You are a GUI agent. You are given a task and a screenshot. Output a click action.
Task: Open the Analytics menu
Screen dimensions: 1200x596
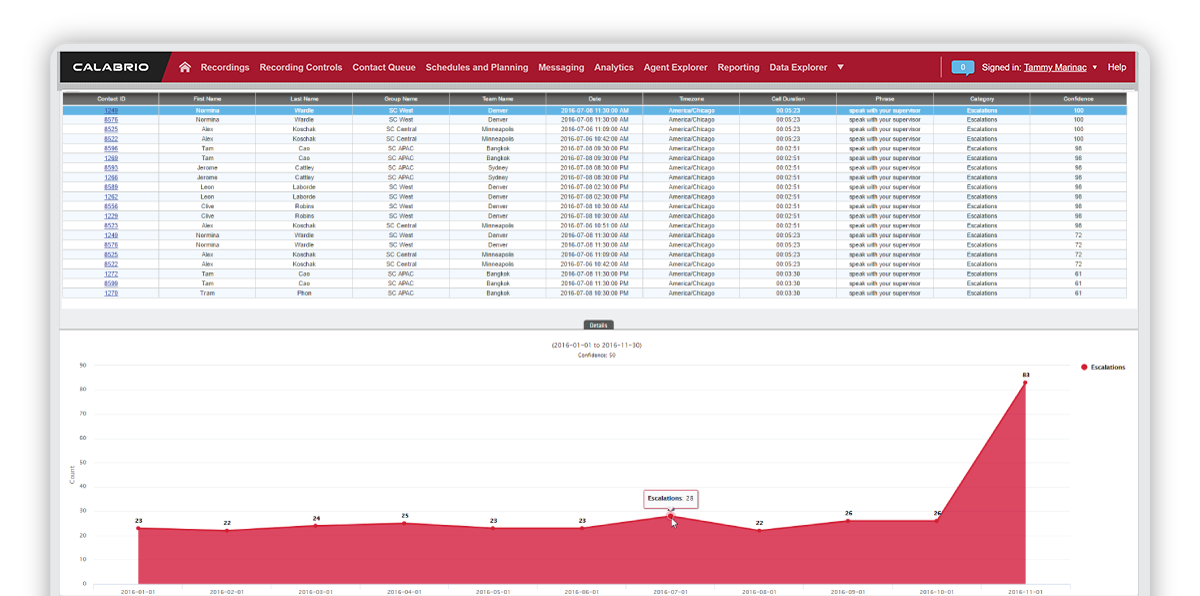click(x=614, y=68)
